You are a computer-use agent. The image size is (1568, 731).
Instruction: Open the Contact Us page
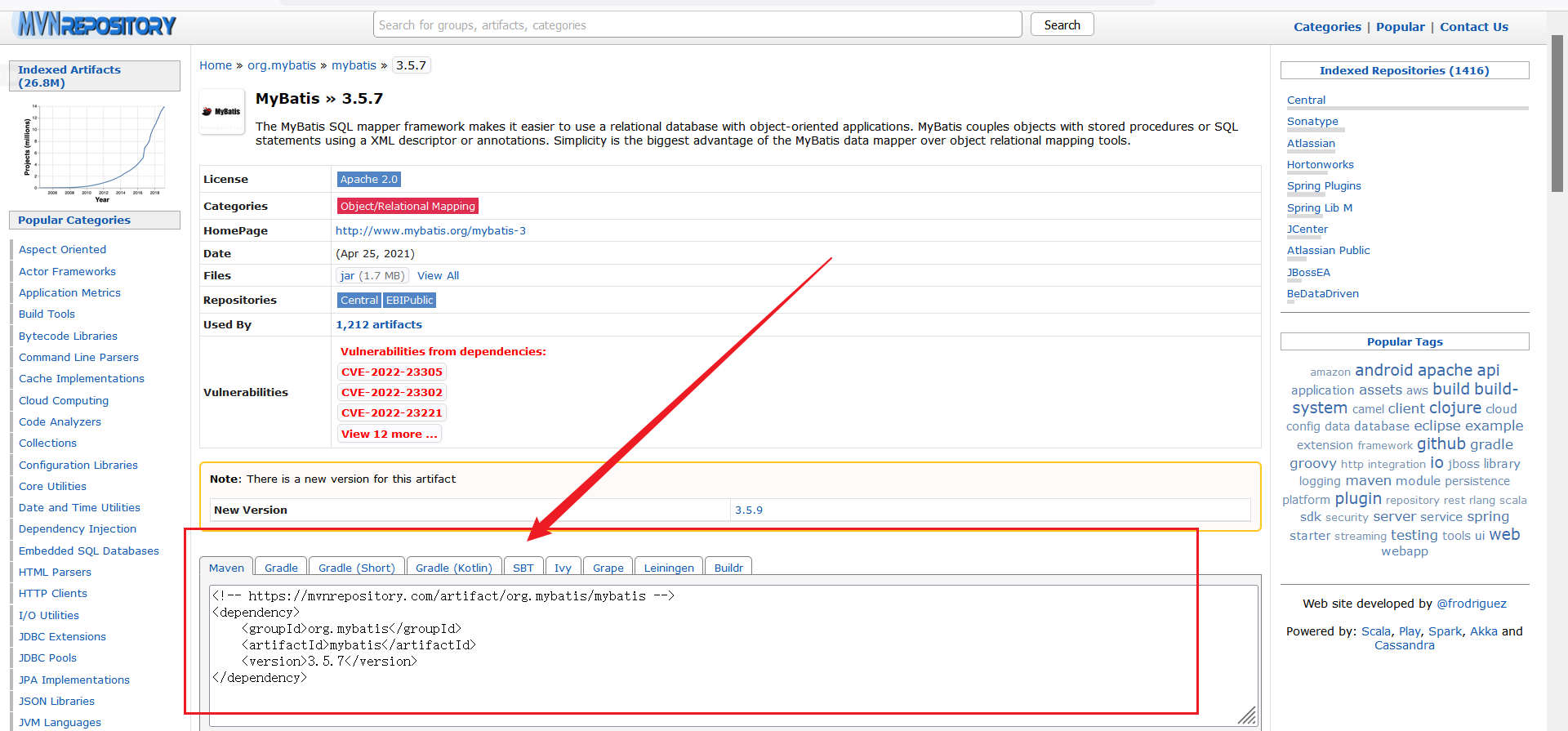click(1474, 27)
